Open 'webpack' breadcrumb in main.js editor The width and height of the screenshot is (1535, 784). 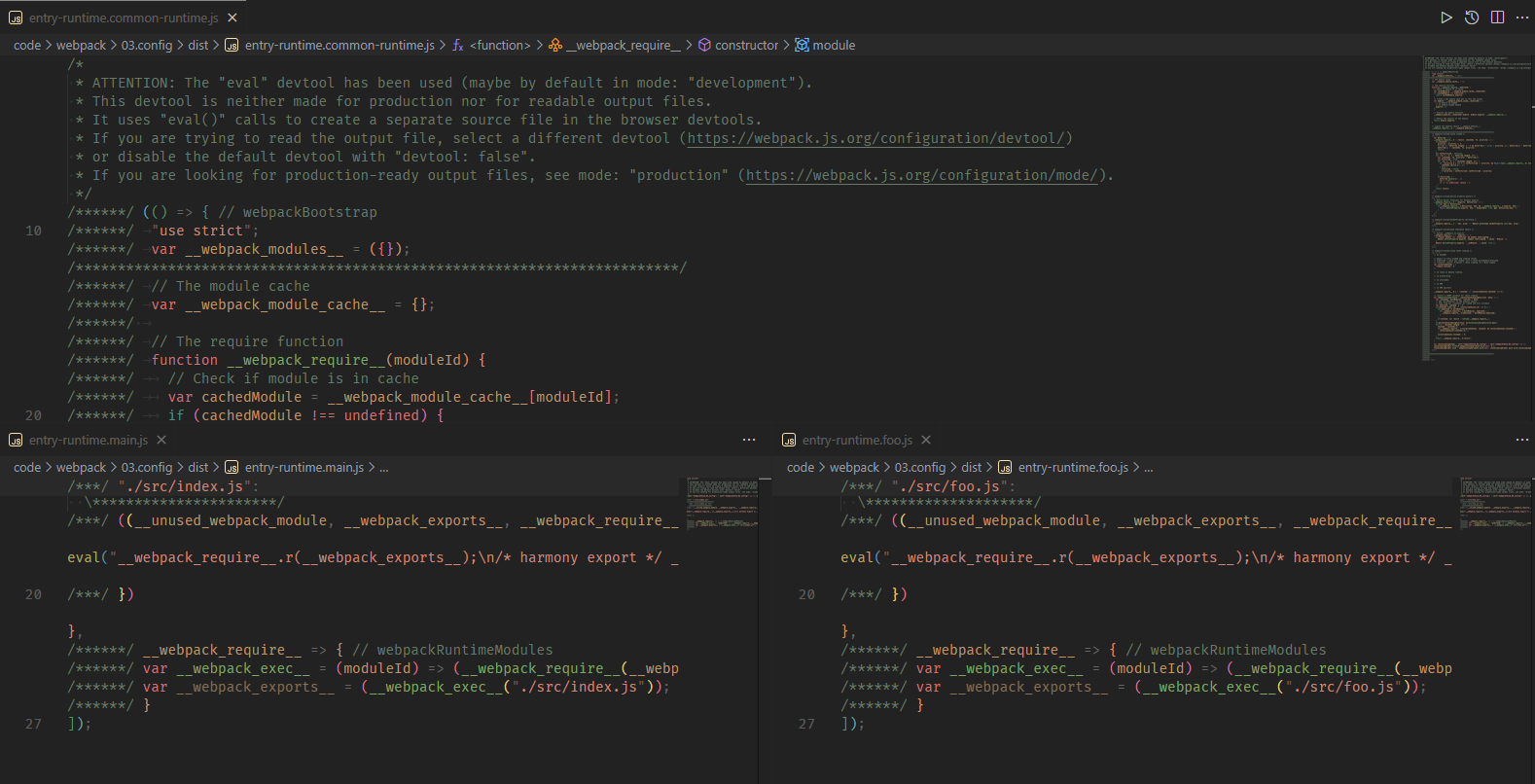coord(81,467)
